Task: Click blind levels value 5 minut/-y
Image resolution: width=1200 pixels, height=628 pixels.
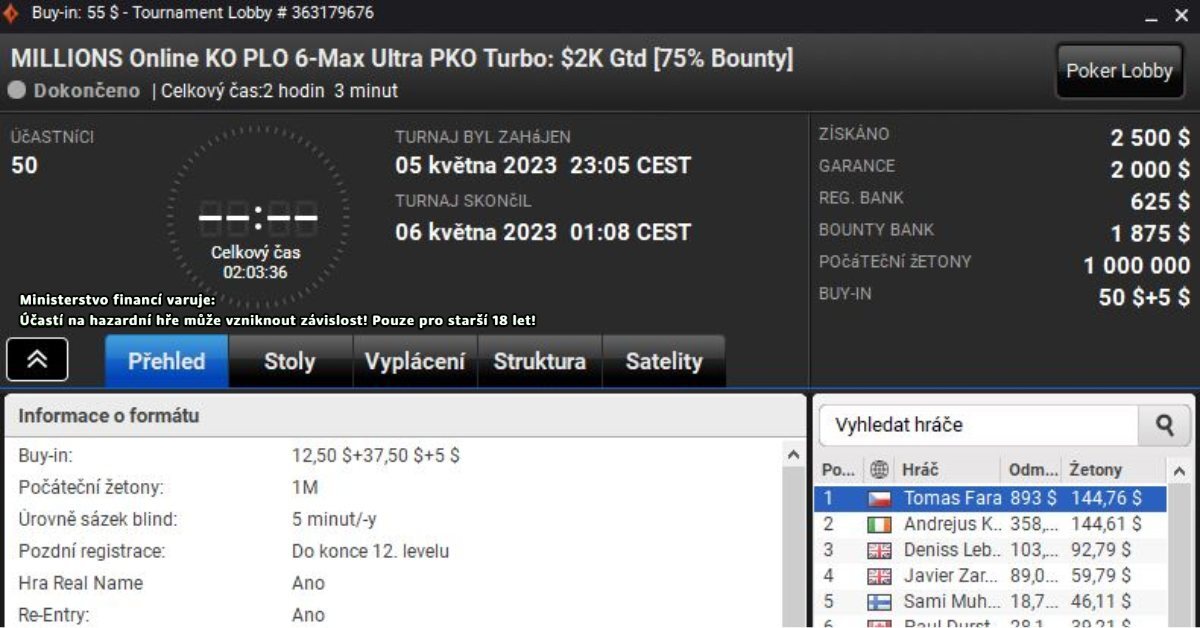Action: [x=334, y=520]
